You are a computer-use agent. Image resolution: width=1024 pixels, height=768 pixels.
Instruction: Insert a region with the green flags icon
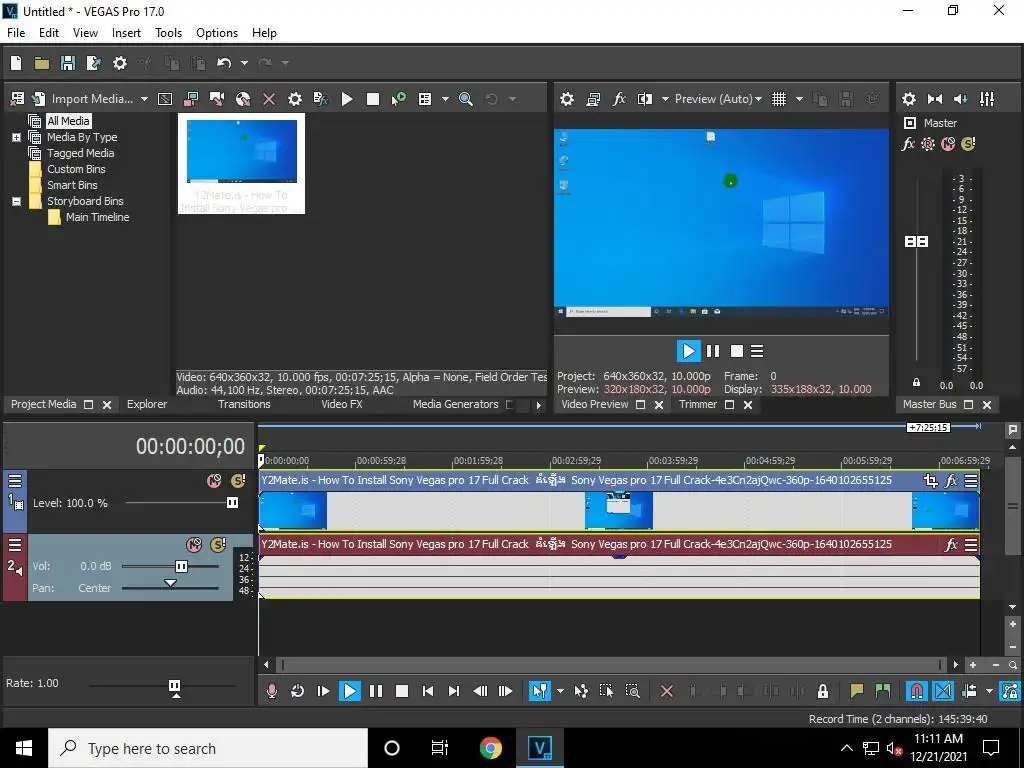click(882, 691)
